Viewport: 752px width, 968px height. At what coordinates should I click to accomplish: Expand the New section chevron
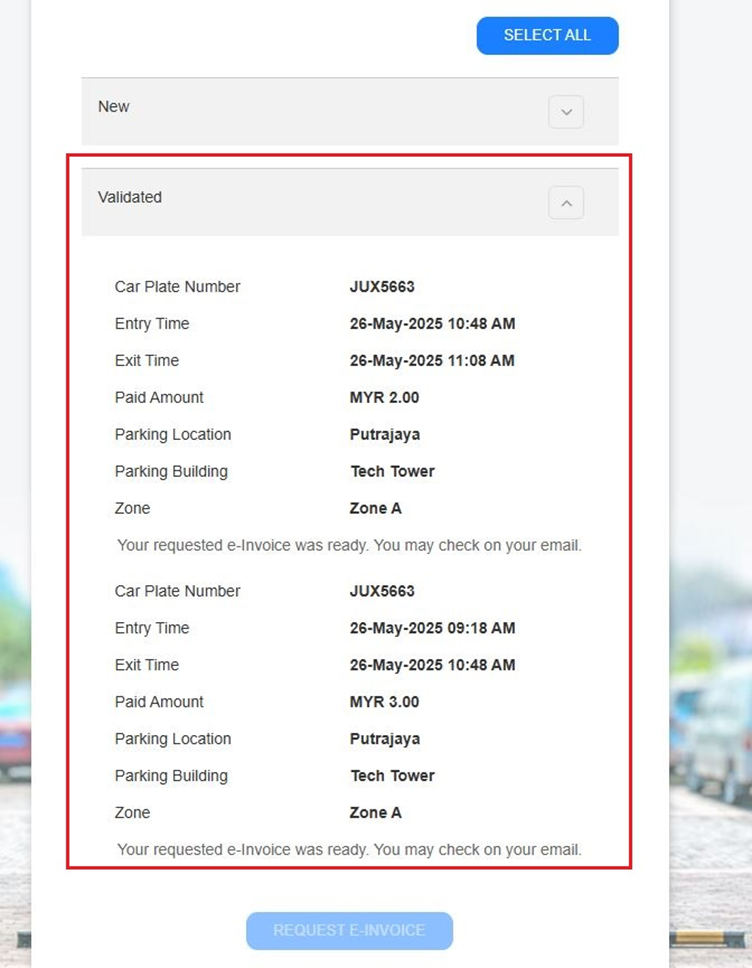[566, 112]
